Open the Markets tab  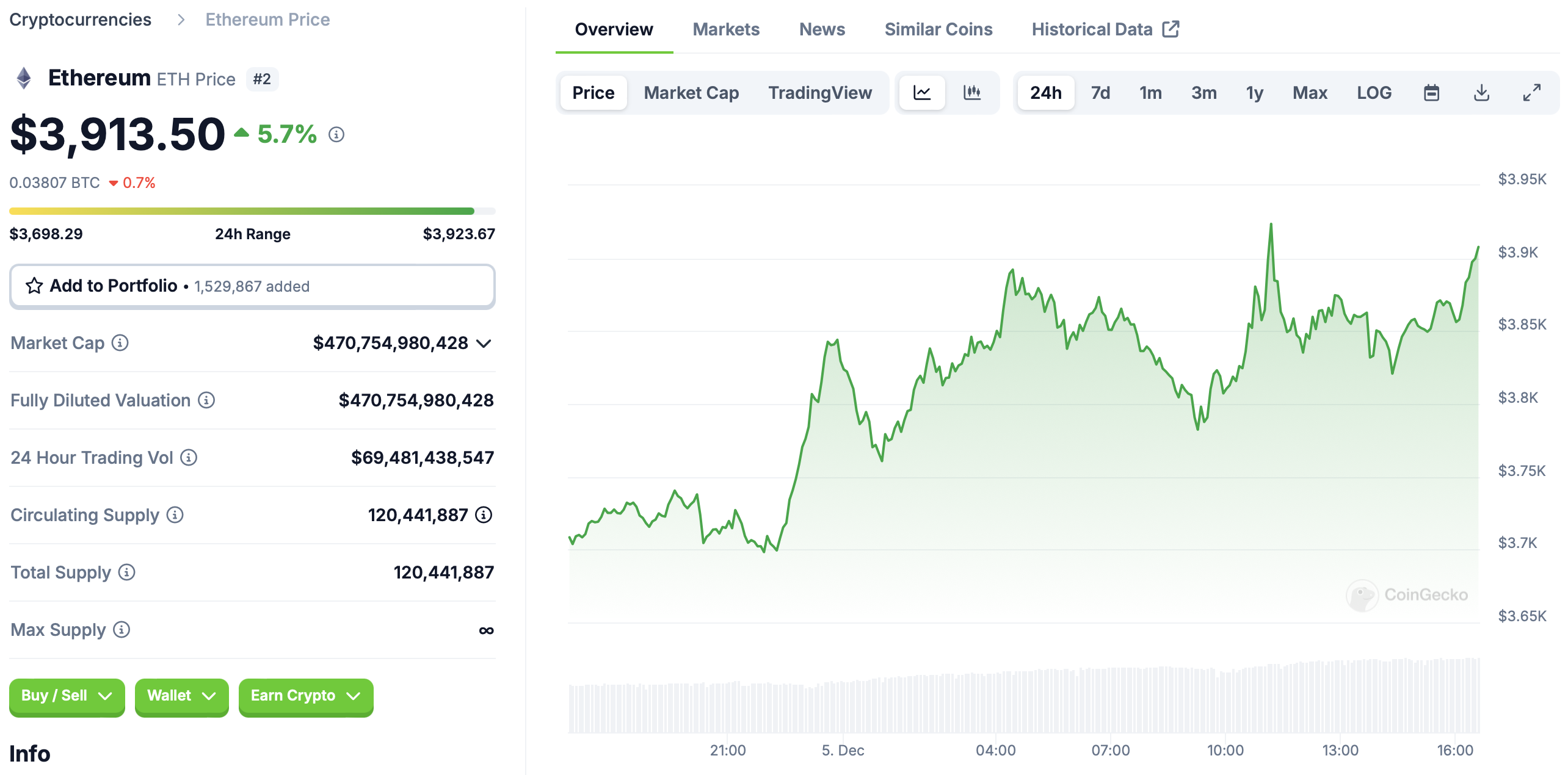pyautogui.click(x=726, y=29)
